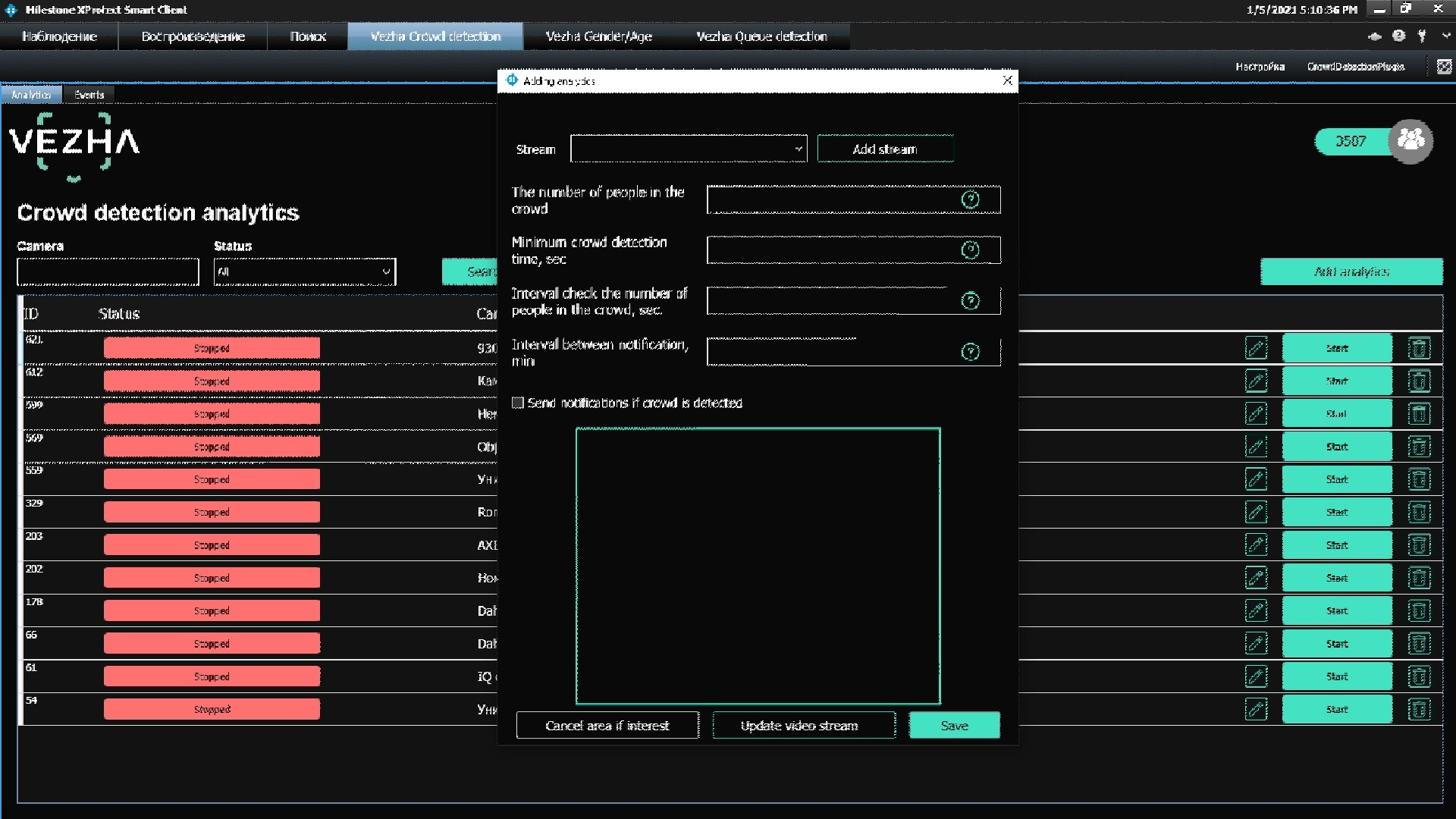Click the edit pencil icon for row 329
The width and height of the screenshot is (1456, 819).
pos(1256,512)
